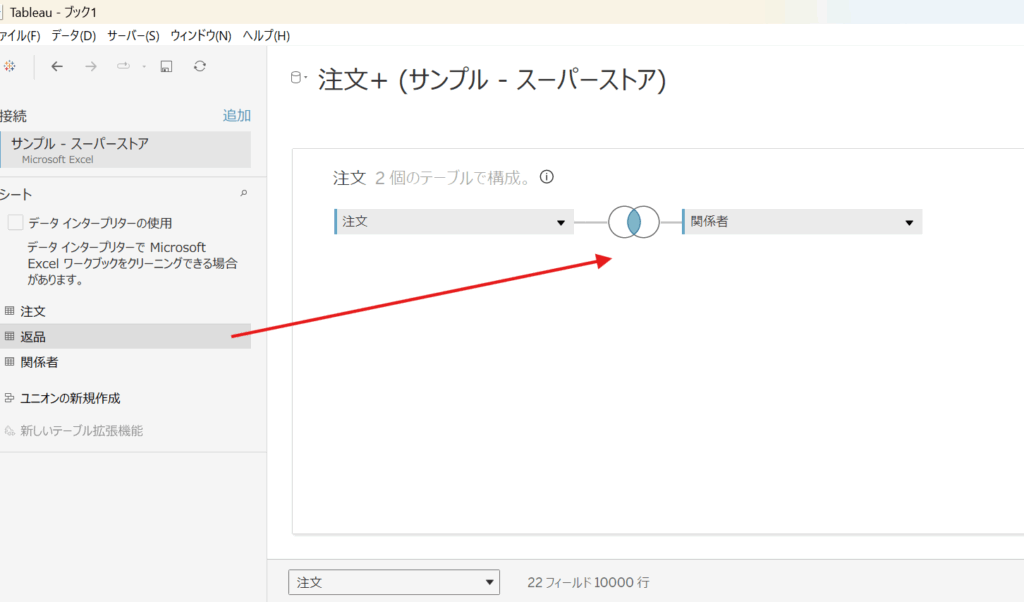
Task: Click the sheet search magnifier icon
Action: 243,193
